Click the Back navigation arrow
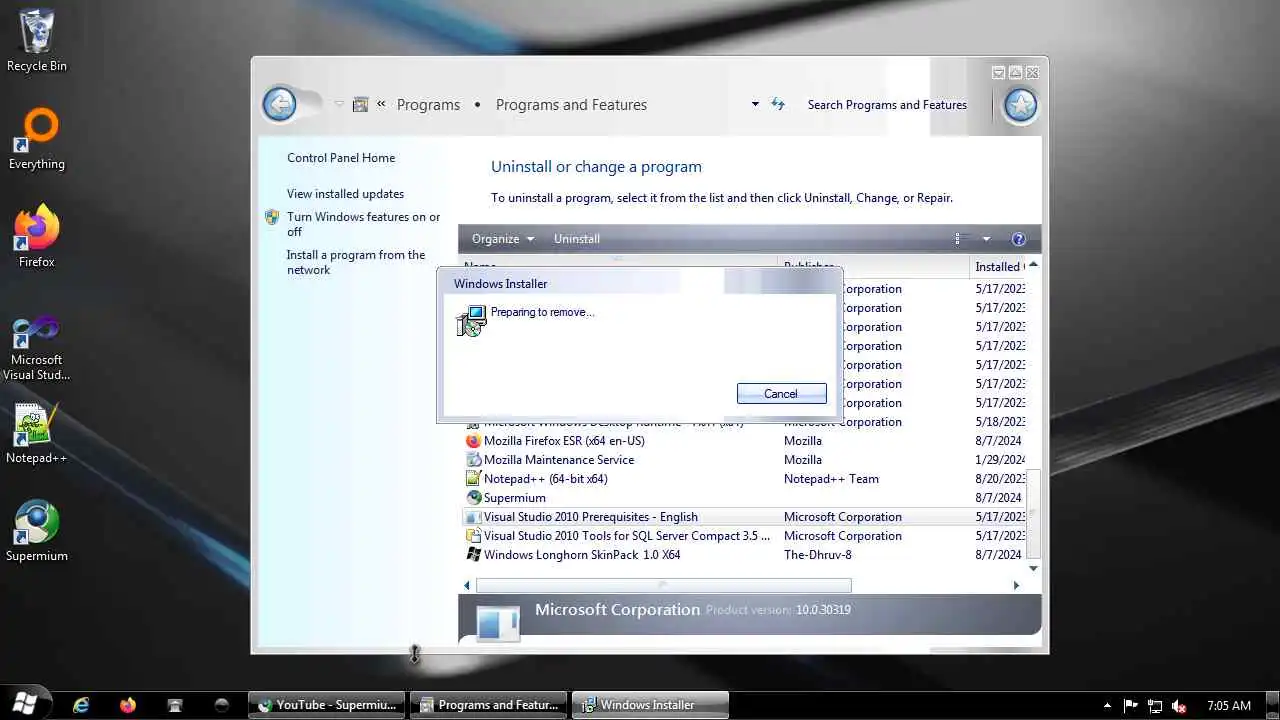The width and height of the screenshot is (1280, 720). coord(279,104)
